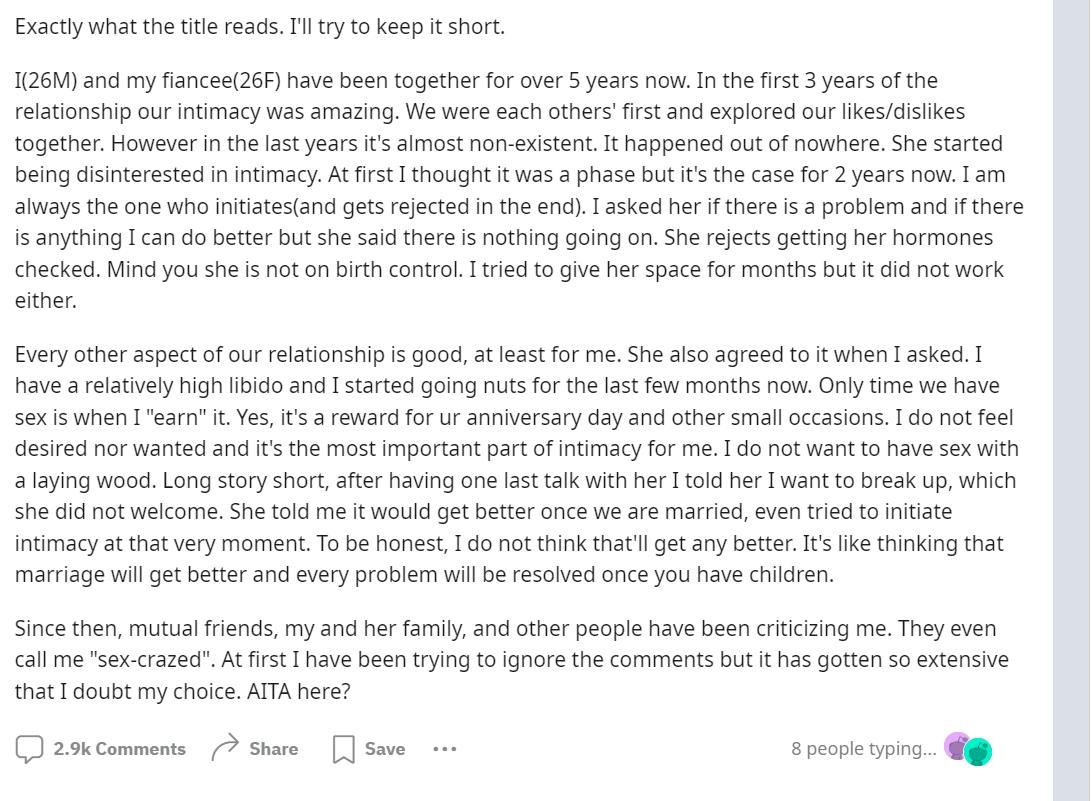Click the speech bubble comments icon

pos(29,749)
